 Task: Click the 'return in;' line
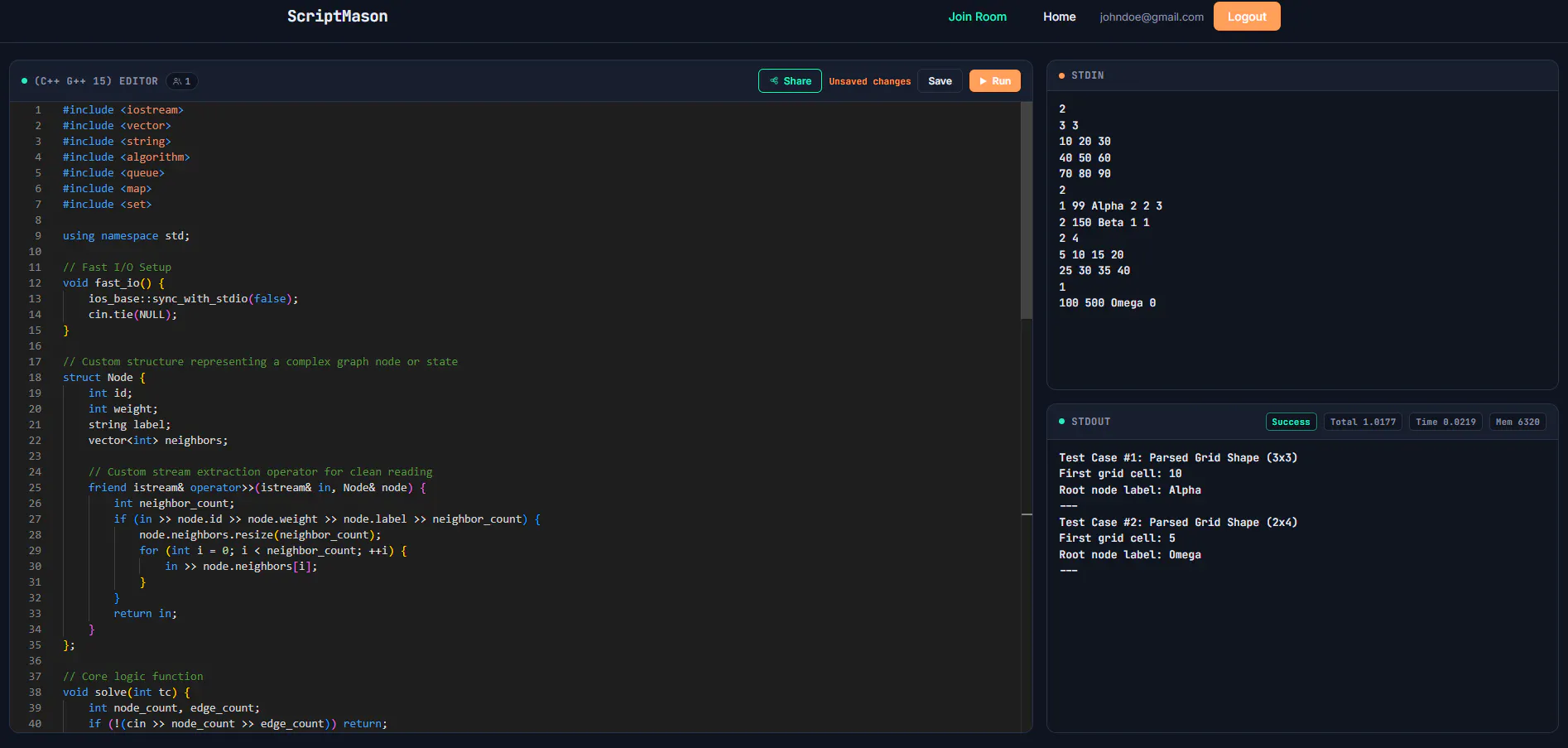pyautogui.click(x=145, y=614)
